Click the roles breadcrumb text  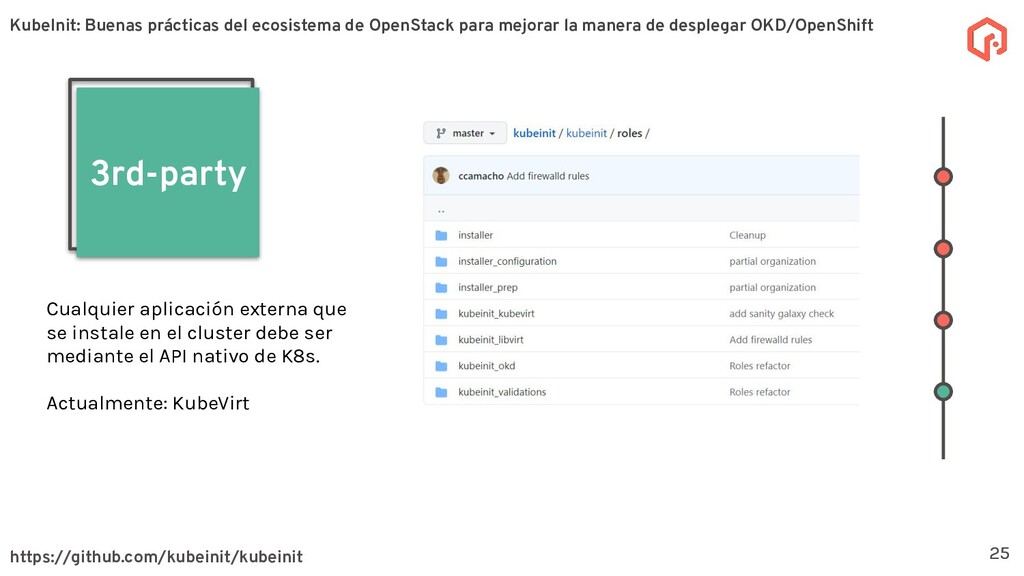630,133
